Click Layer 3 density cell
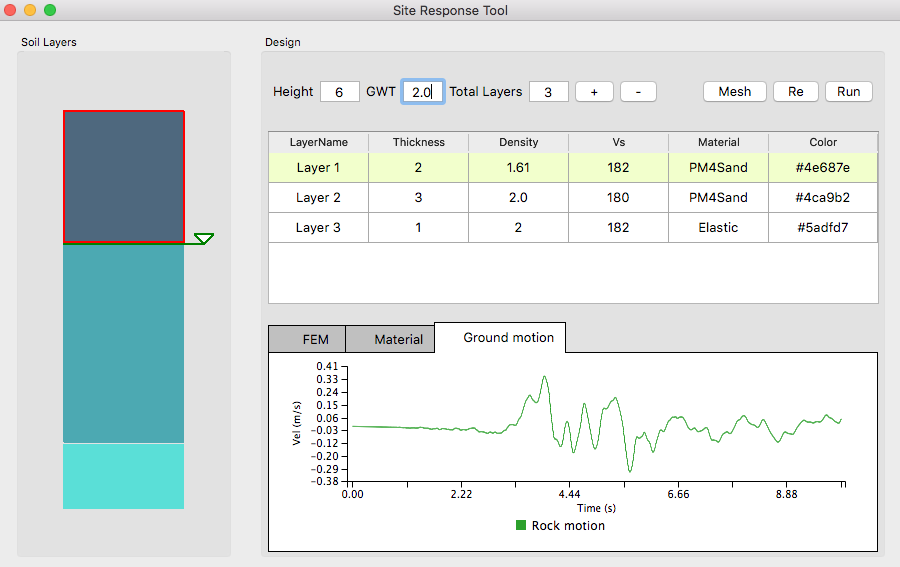 point(518,227)
